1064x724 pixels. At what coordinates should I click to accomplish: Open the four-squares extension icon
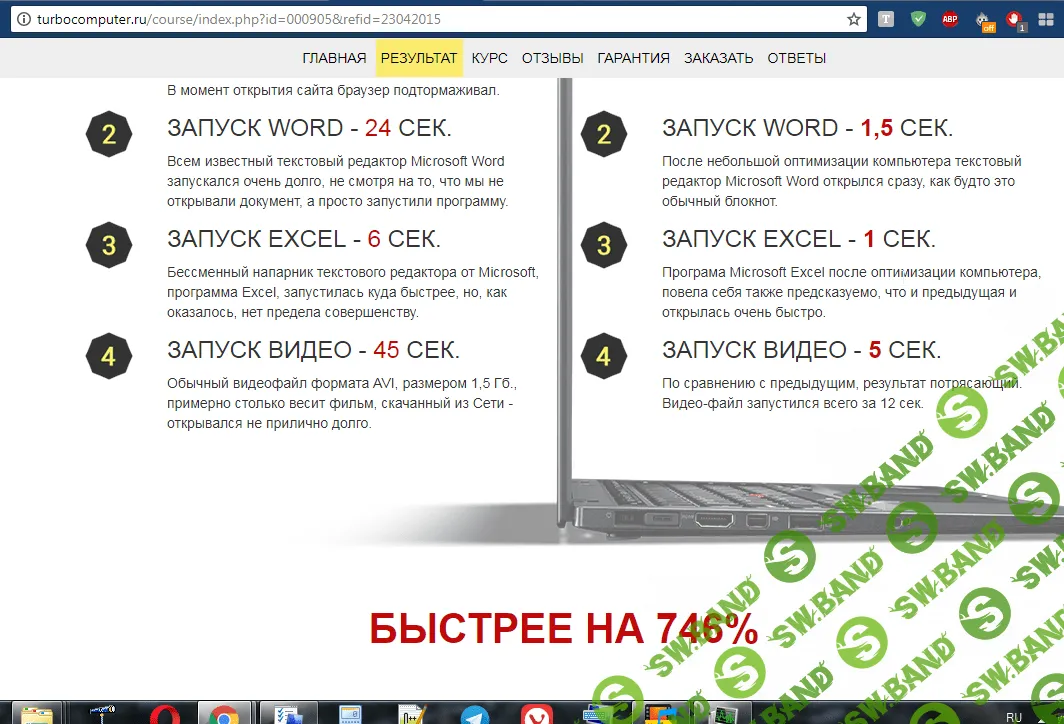(x=1046, y=19)
